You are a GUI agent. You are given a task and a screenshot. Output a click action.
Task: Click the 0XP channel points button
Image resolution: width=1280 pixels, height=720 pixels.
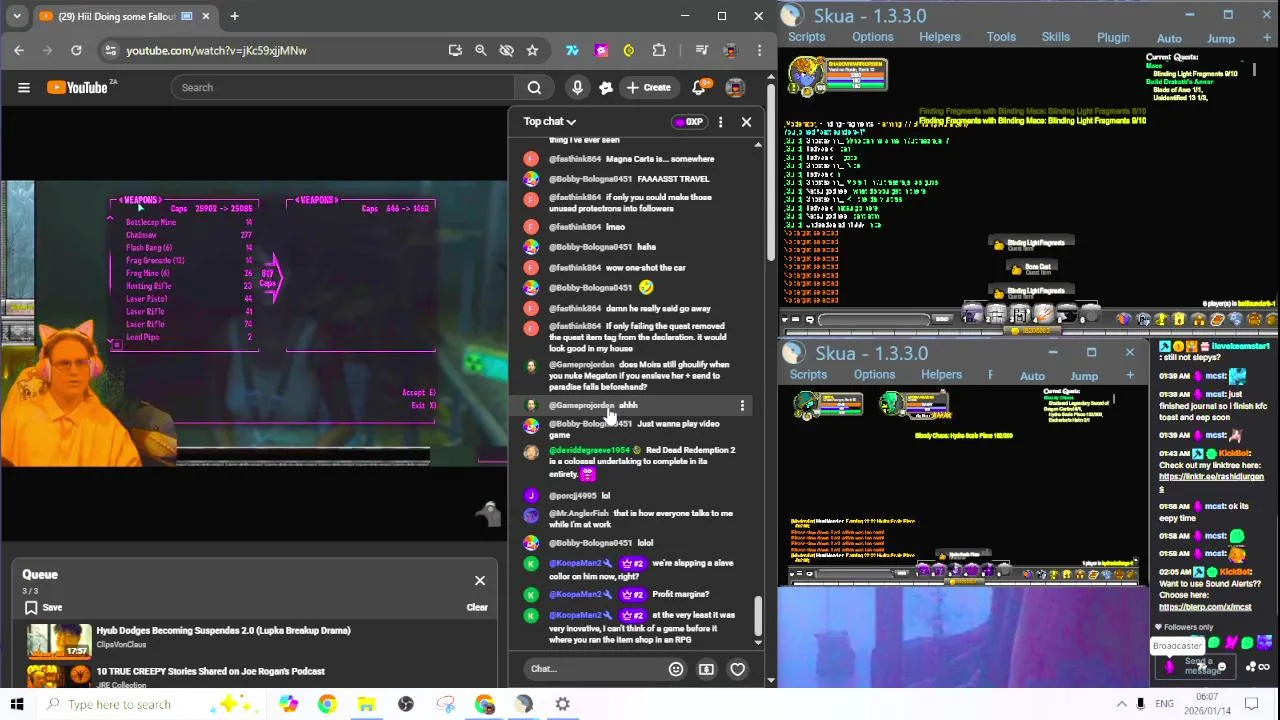(689, 122)
